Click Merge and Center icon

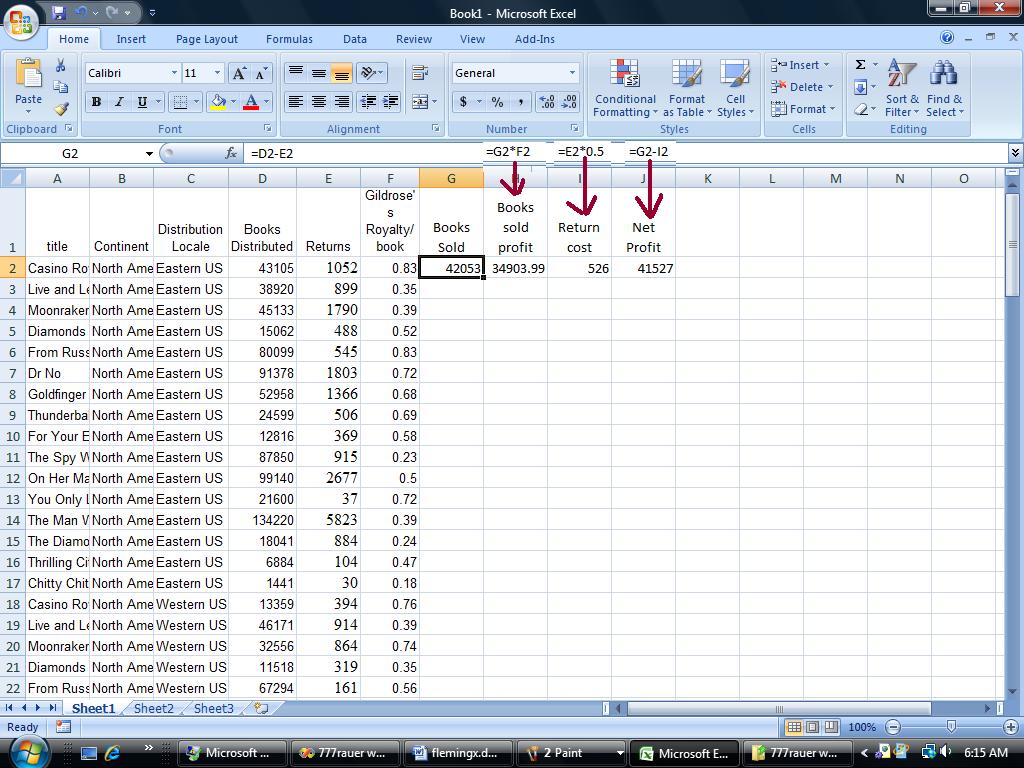(419, 102)
